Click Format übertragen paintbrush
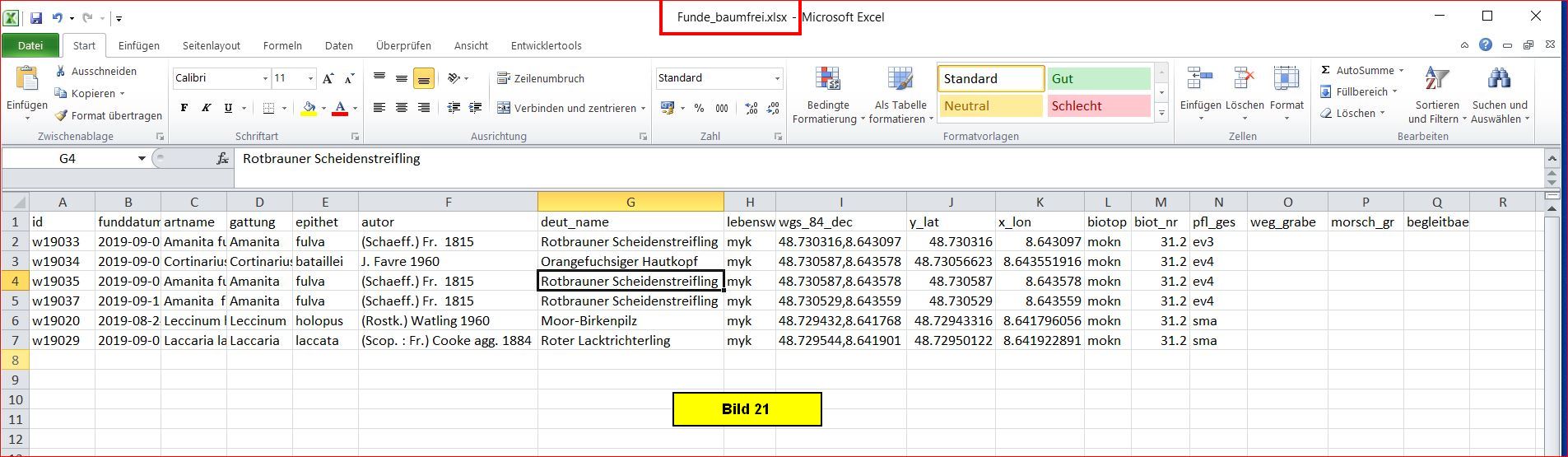1568x457 pixels. pyautogui.click(x=61, y=115)
